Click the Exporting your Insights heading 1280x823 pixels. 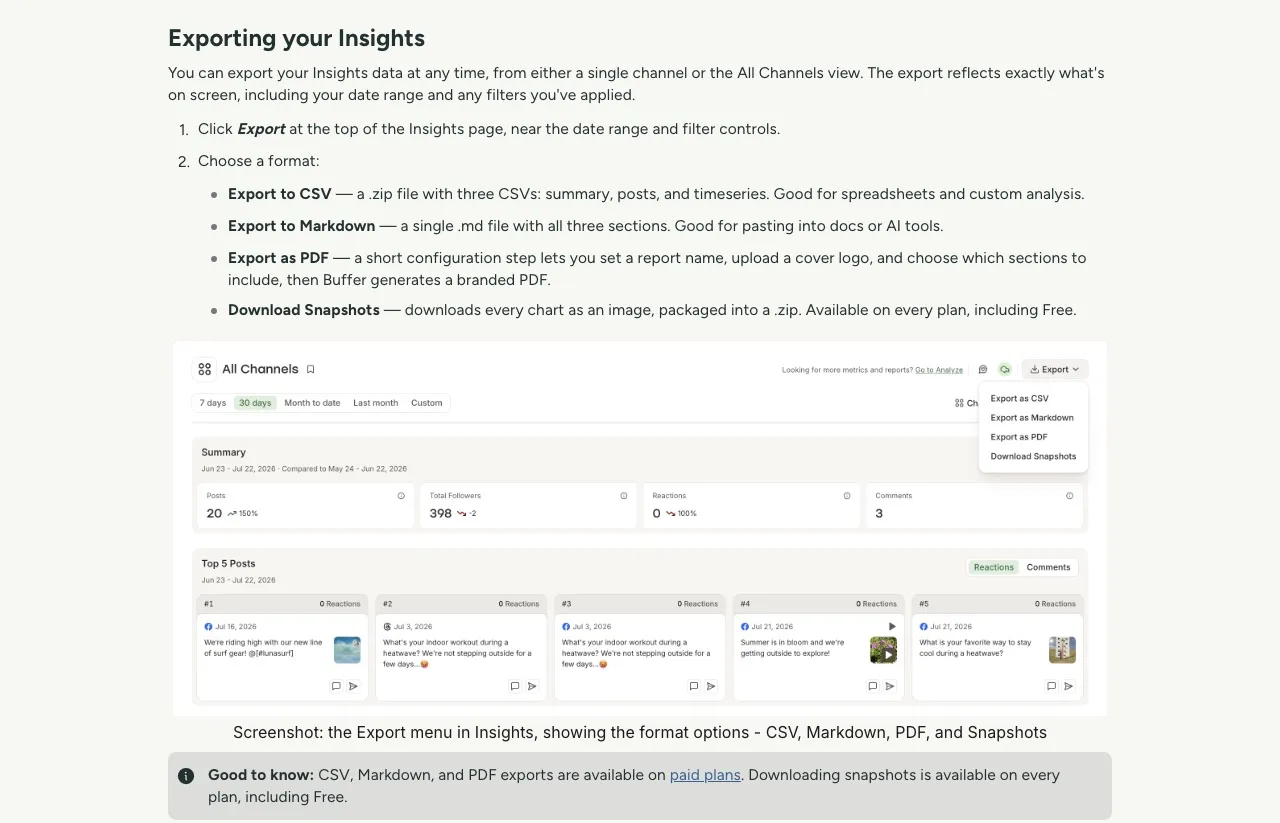(x=296, y=38)
